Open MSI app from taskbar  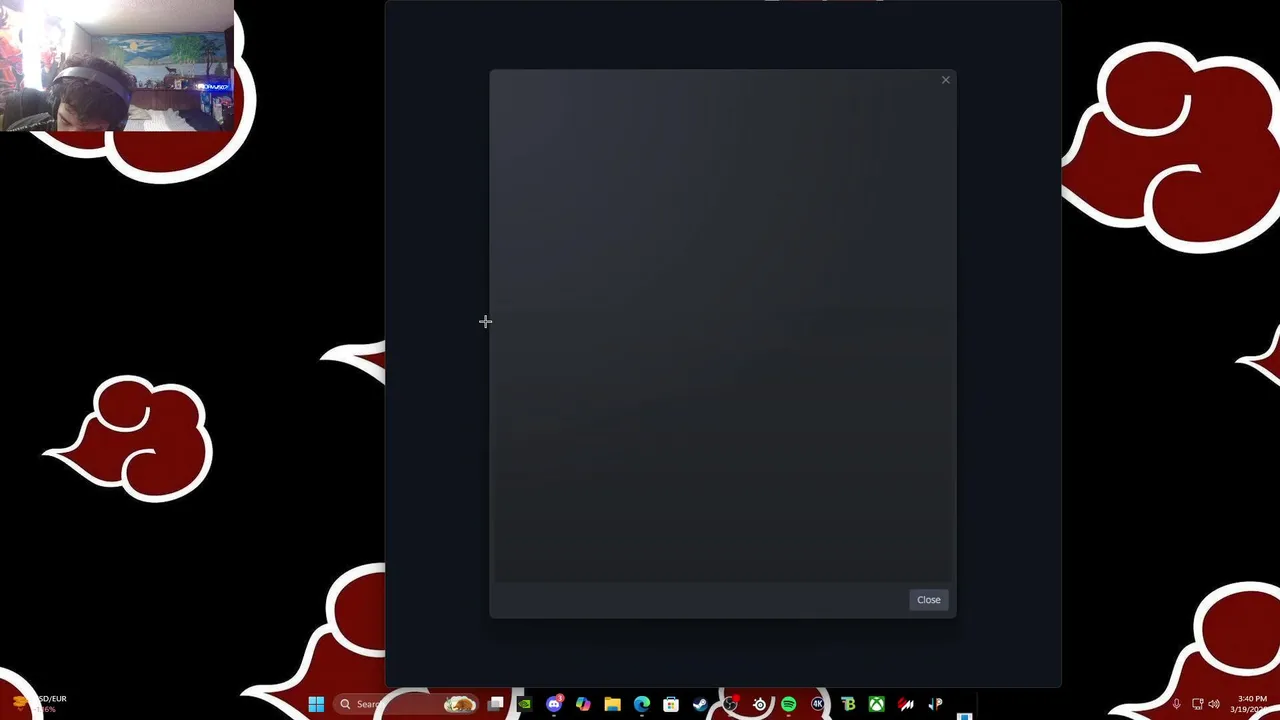(906, 704)
